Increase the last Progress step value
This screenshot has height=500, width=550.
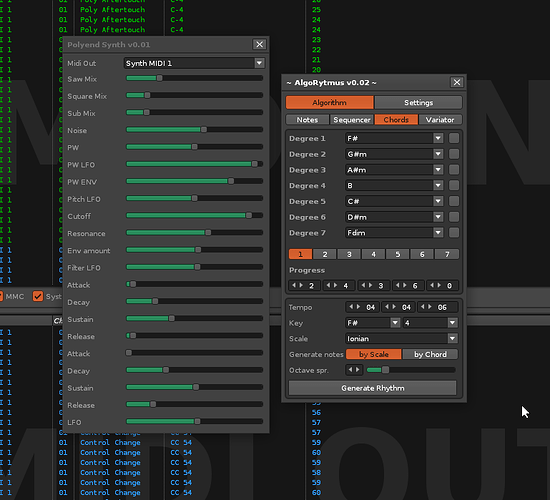pos(439,285)
